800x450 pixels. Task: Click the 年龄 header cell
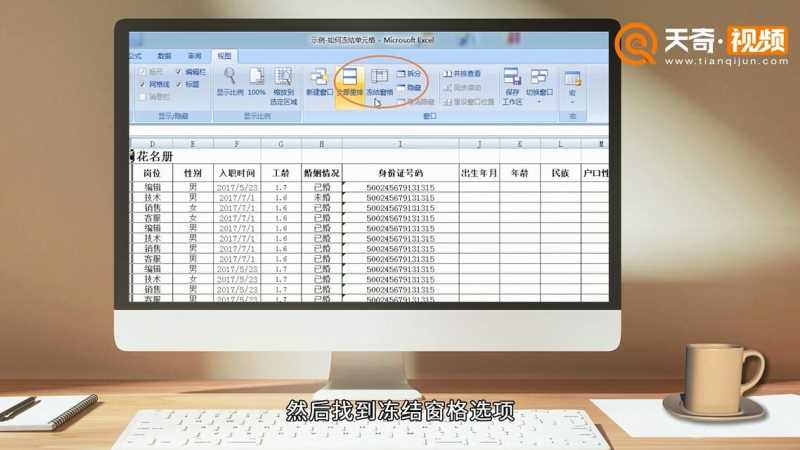(x=519, y=173)
